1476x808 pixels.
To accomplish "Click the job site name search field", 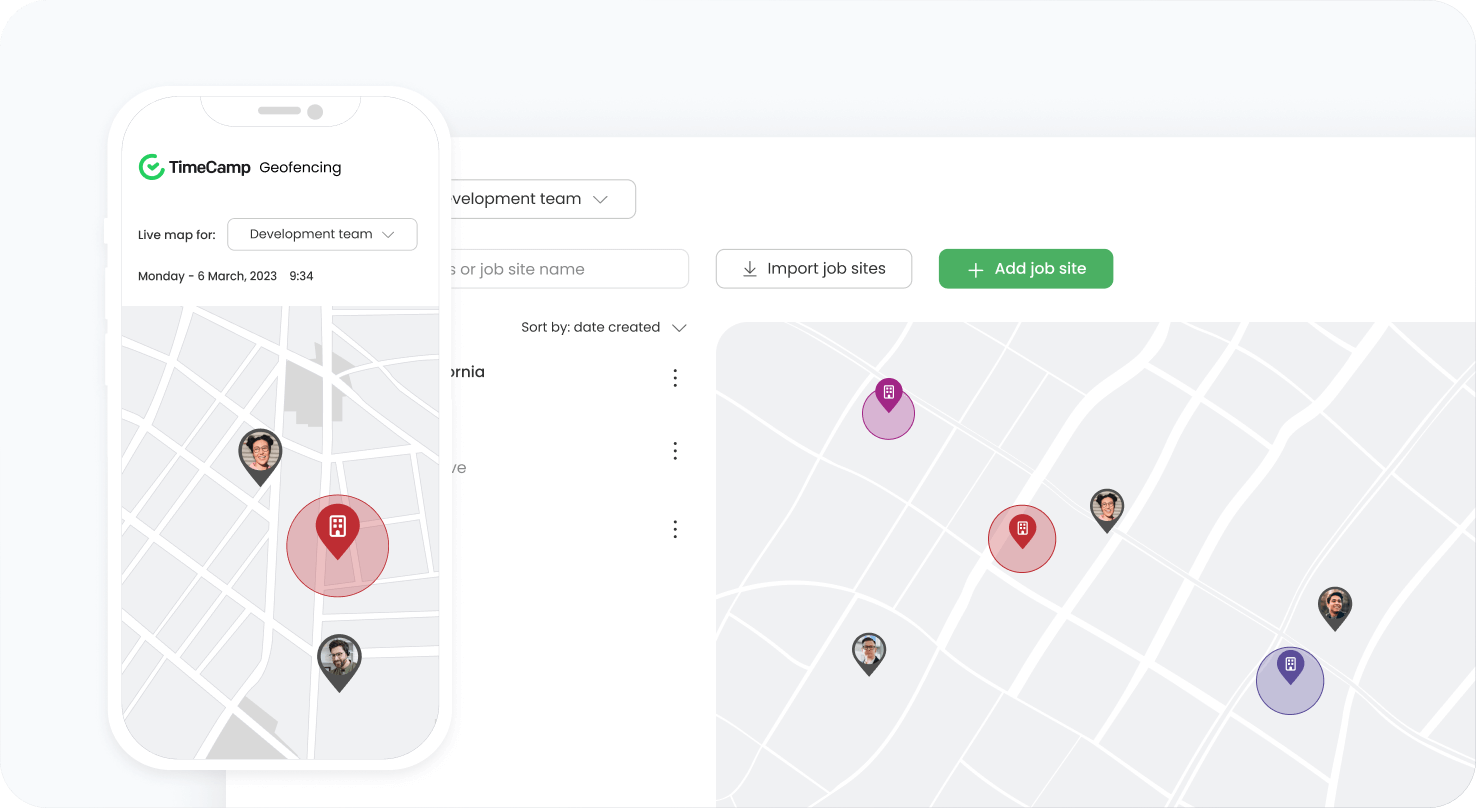I will click(x=565, y=269).
